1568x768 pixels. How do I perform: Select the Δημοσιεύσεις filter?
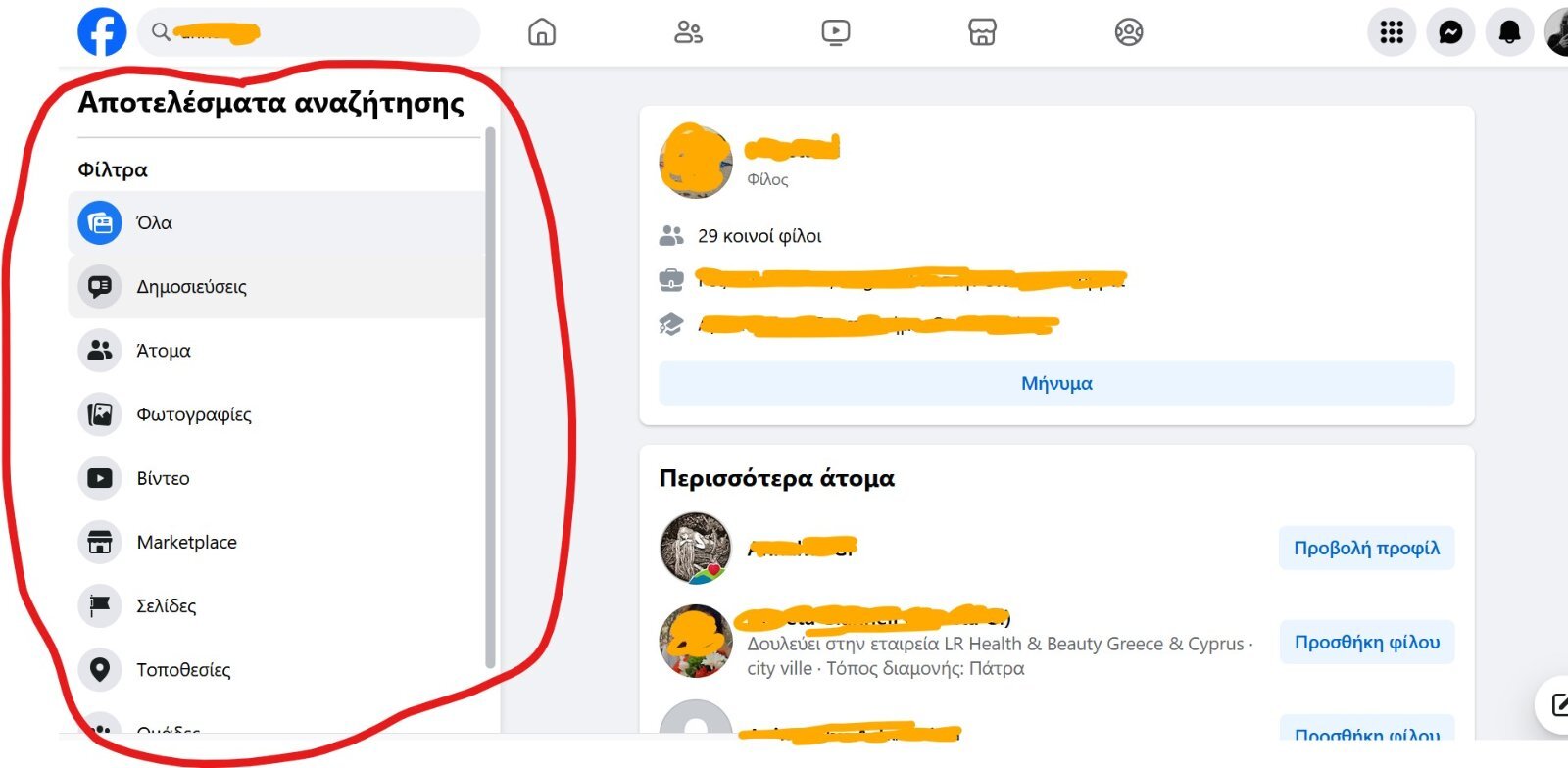coord(276,287)
